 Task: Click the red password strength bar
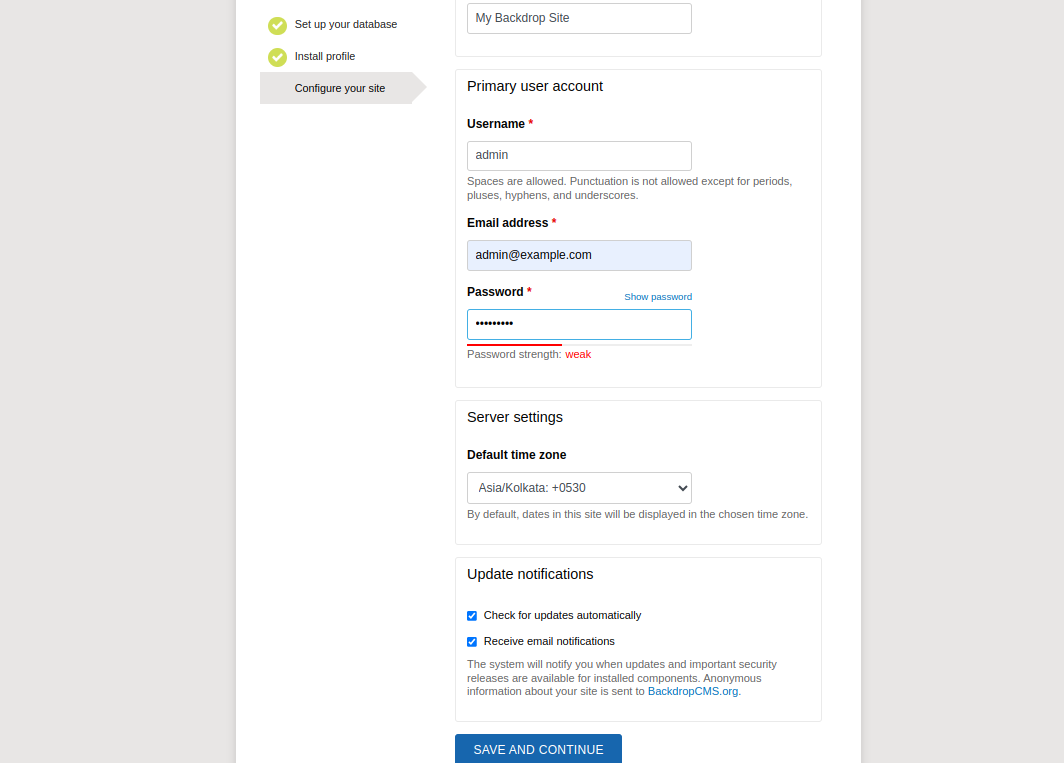514,344
